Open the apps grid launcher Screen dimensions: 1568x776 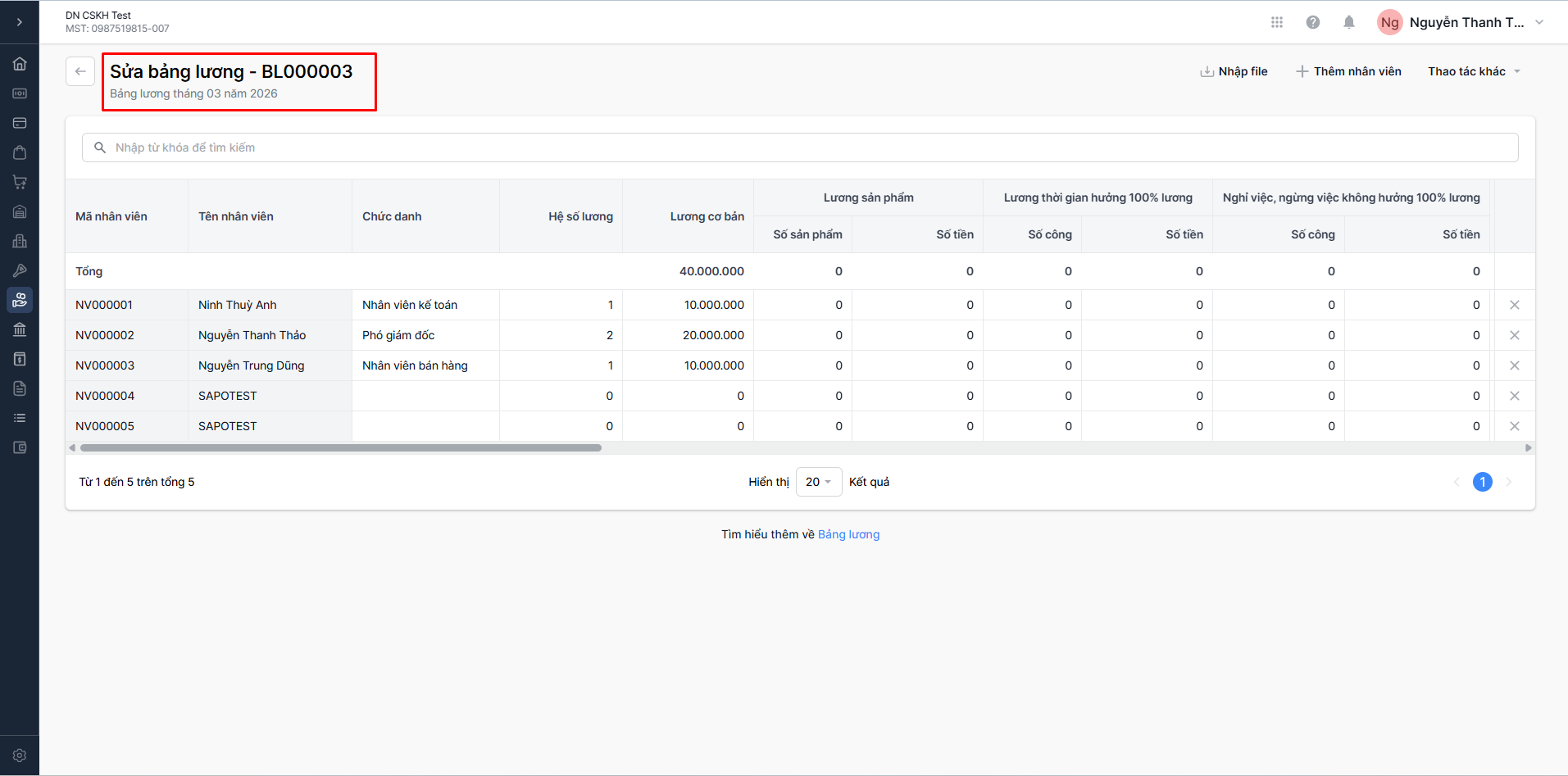click(1276, 22)
